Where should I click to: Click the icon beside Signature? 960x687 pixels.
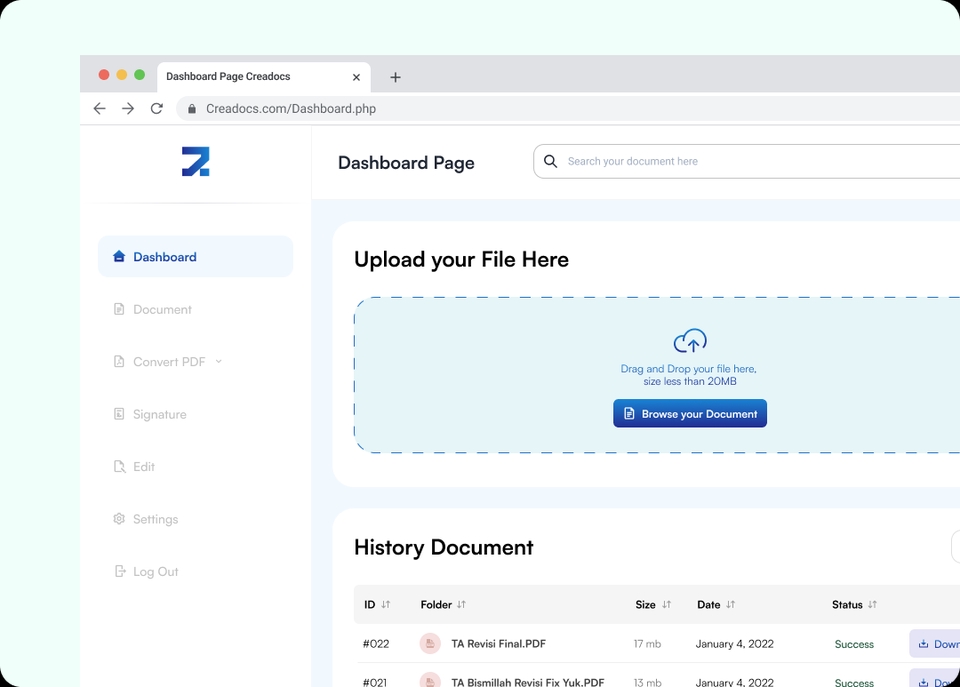119,414
